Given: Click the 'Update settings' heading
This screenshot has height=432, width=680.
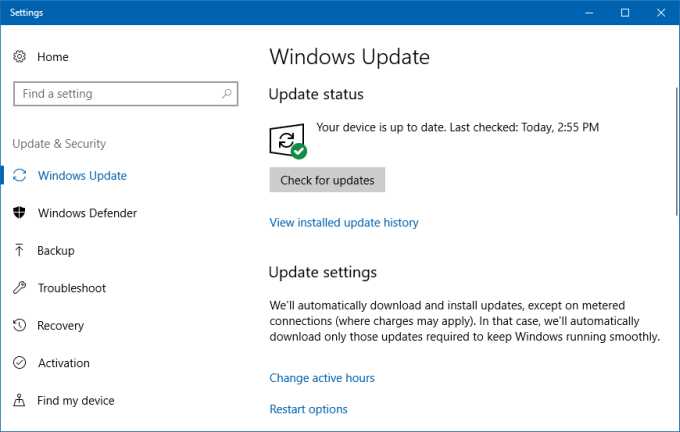Looking at the screenshot, I should pos(323,272).
